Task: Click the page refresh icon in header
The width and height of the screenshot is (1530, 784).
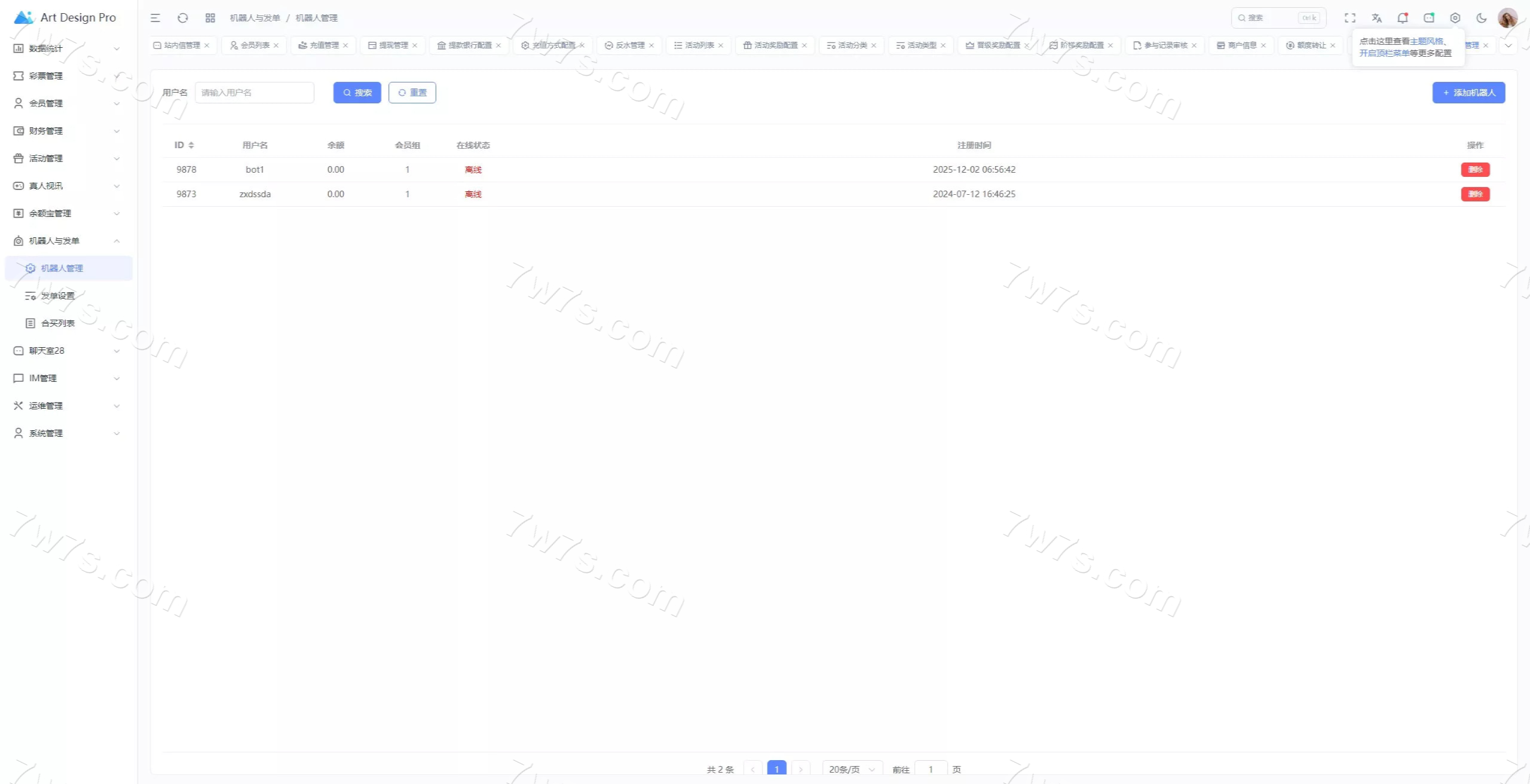Action: 183,18
